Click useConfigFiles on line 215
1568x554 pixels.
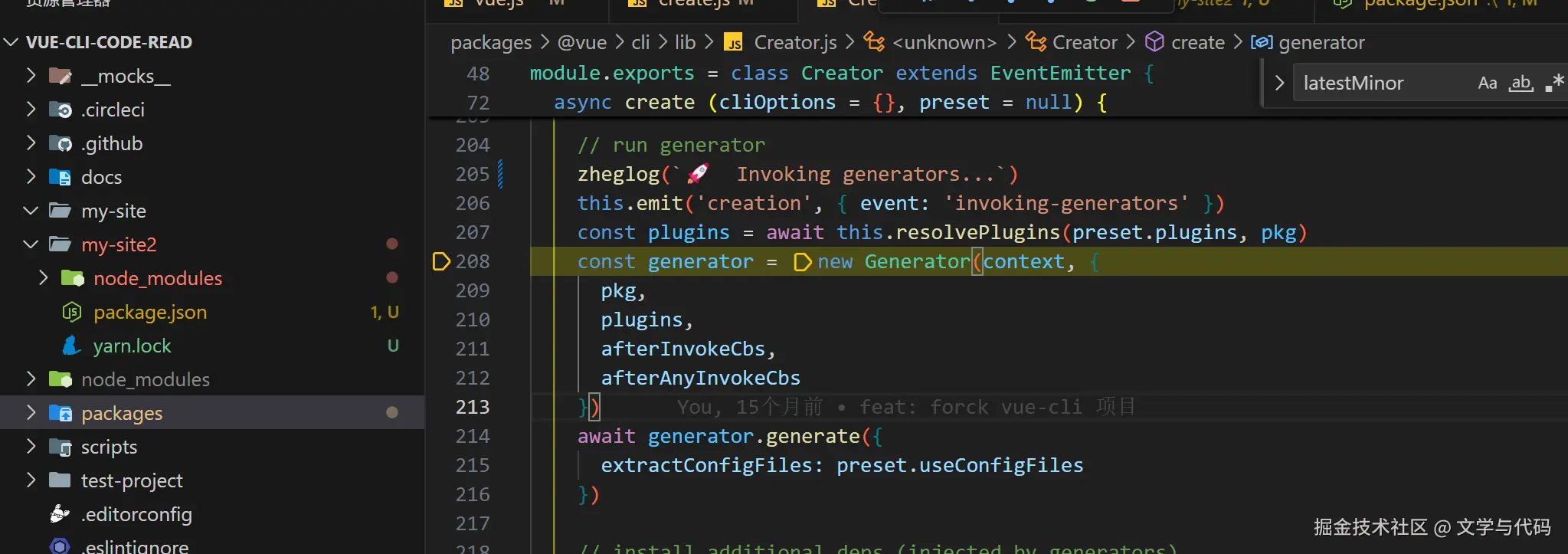point(1001,465)
